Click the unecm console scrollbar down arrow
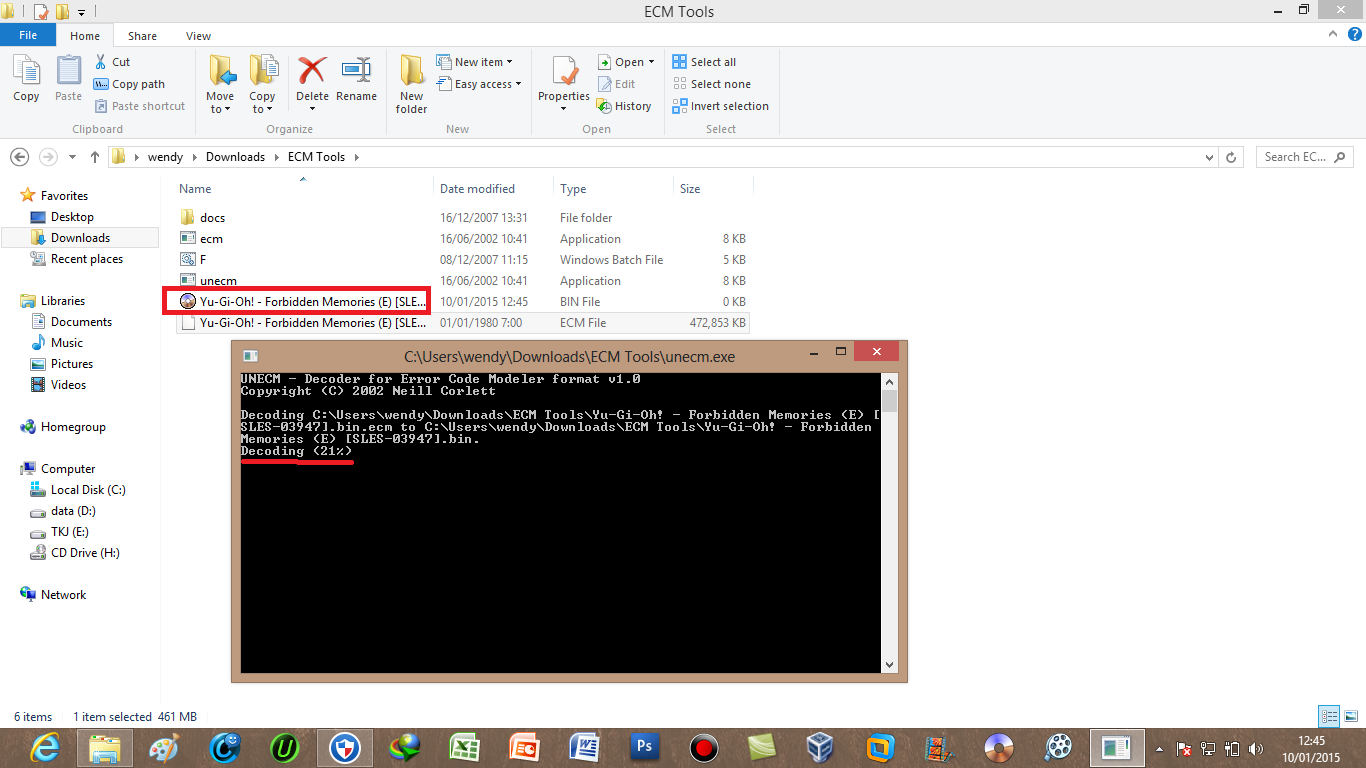 889,665
